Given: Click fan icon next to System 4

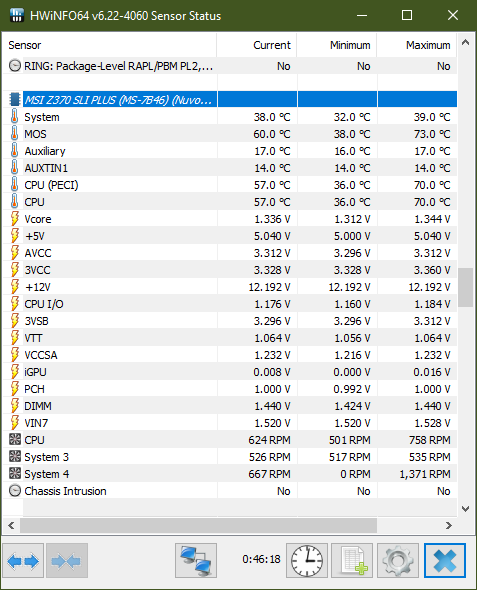Looking at the screenshot, I should pos(15,474).
